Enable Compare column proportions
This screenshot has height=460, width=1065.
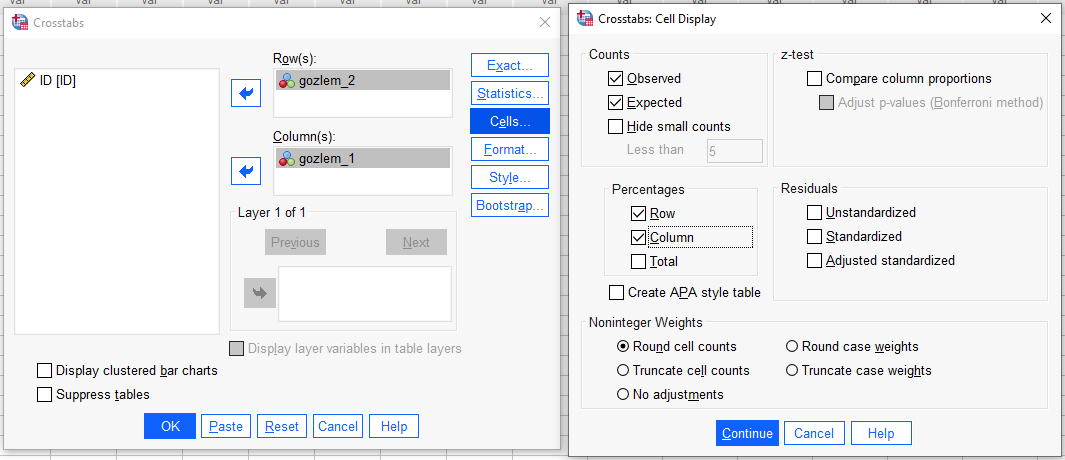[814, 79]
